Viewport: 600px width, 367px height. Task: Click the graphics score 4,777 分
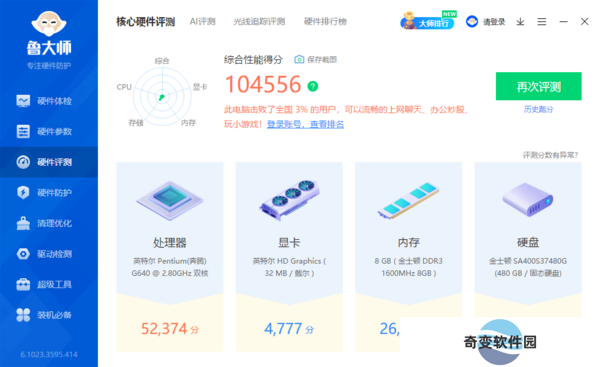tap(289, 329)
